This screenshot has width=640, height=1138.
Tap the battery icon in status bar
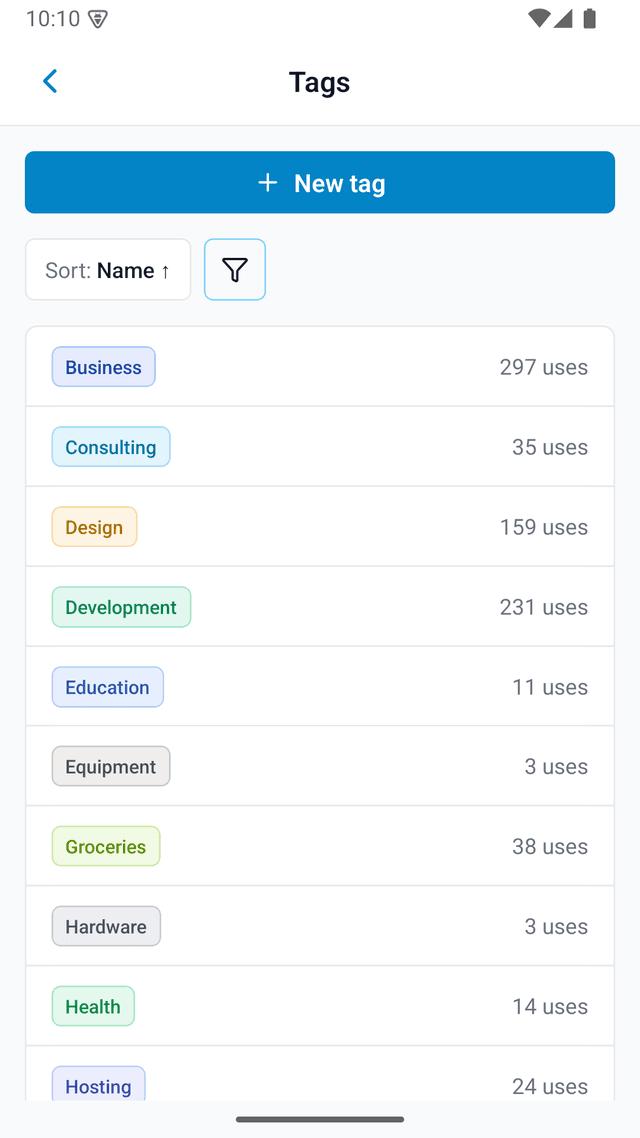tap(590, 19)
